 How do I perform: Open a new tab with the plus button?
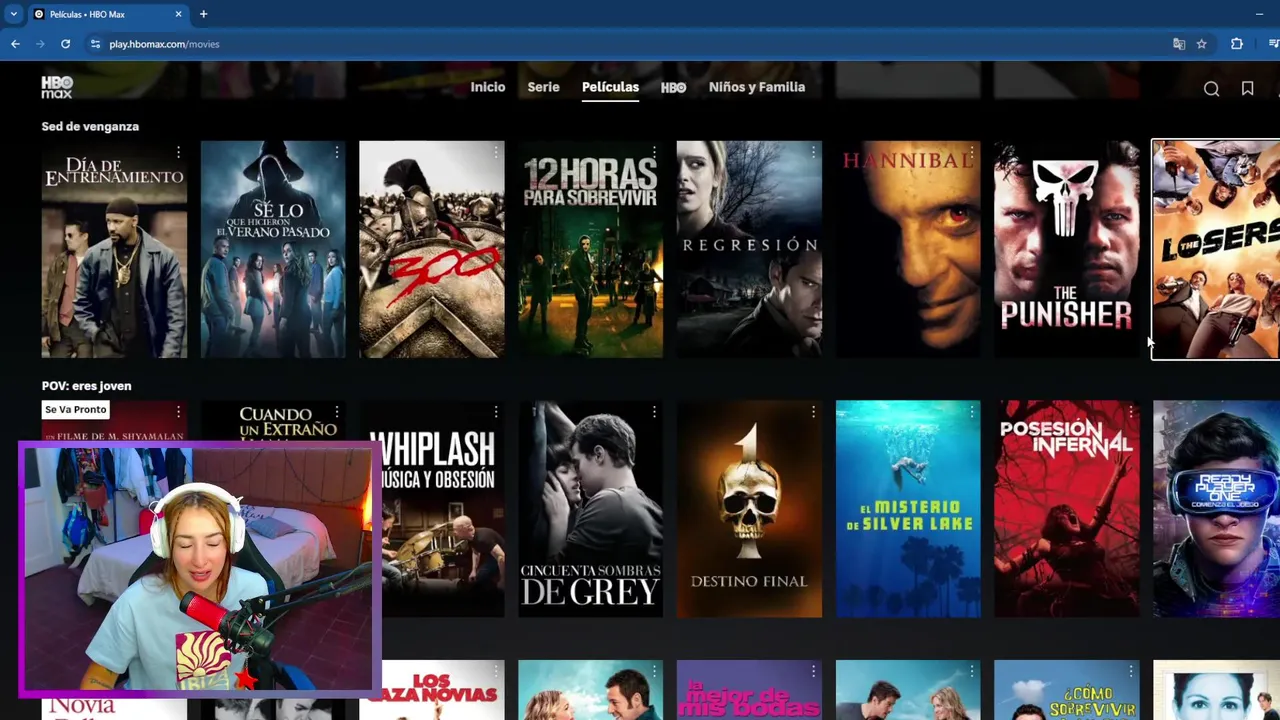point(203,14)
